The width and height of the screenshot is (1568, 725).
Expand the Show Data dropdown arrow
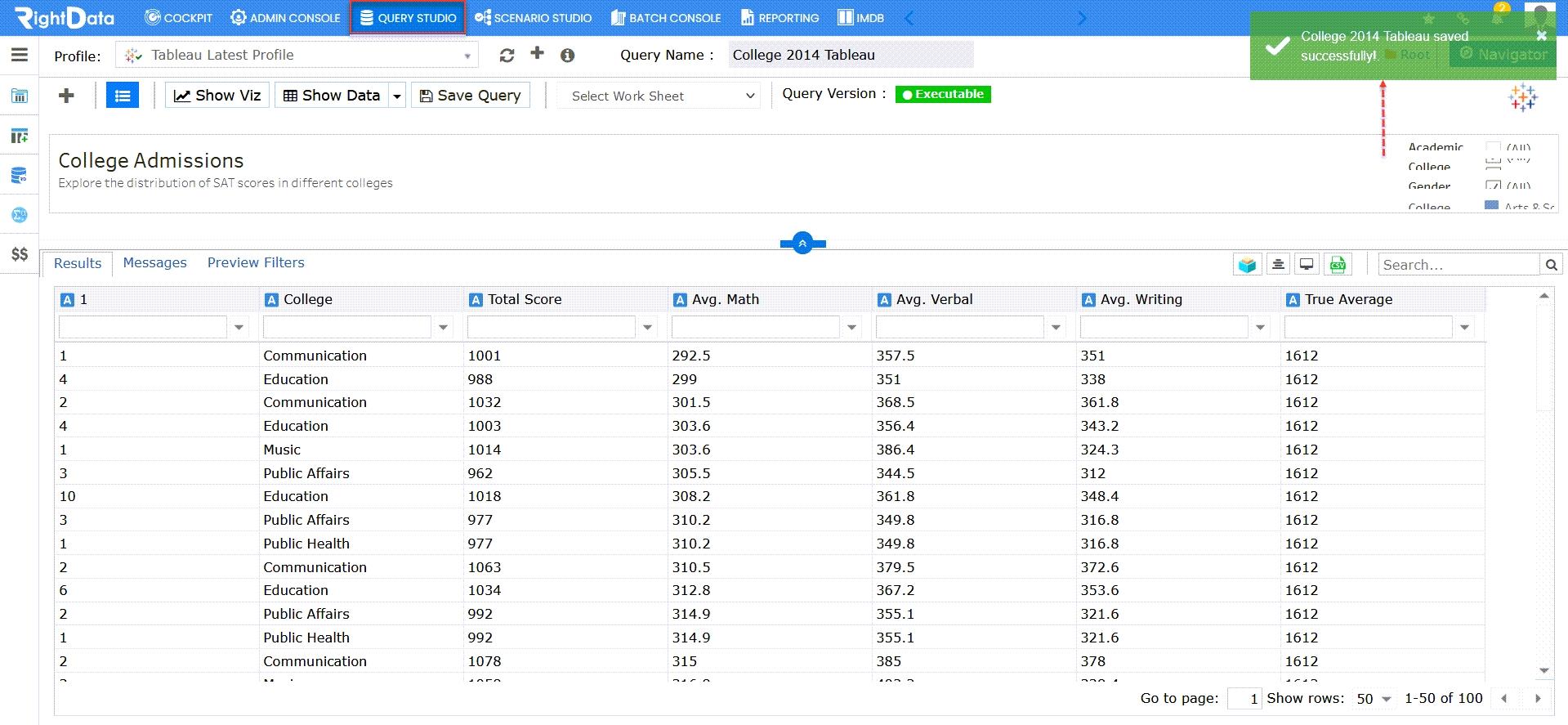coord(397,96)
